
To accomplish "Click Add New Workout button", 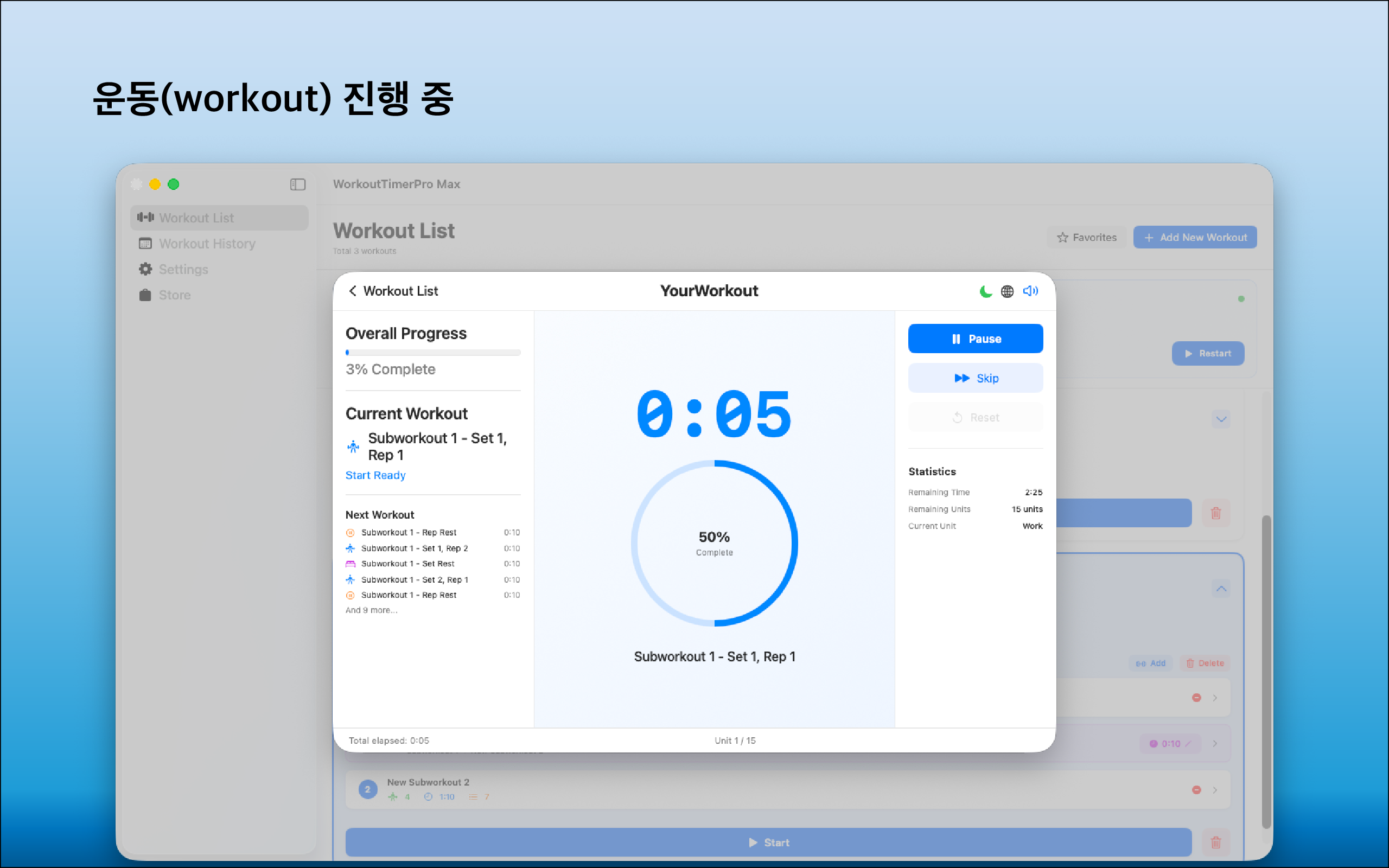I will point(1194,238).
